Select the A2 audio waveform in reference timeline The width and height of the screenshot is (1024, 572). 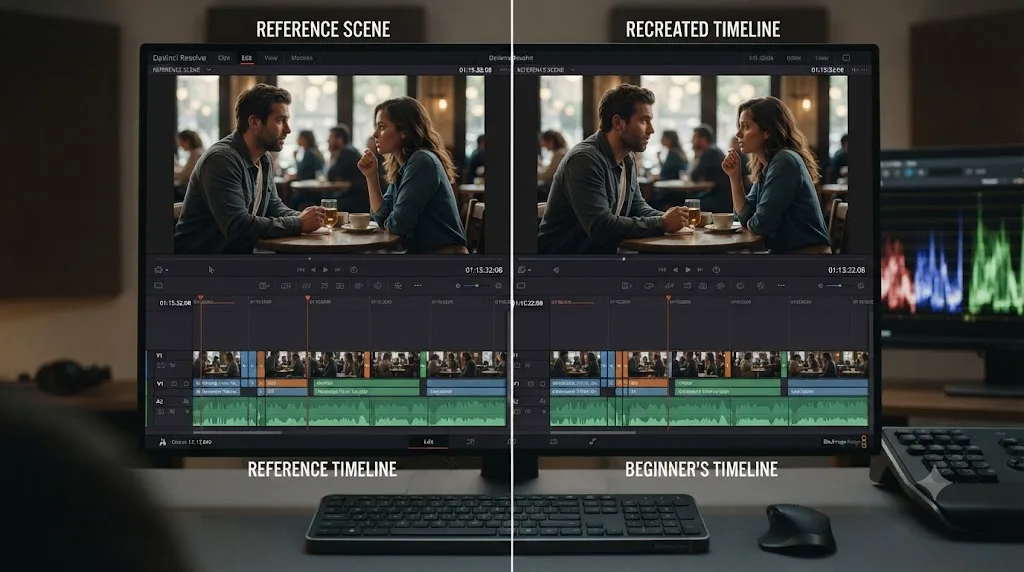click(349, 413)
